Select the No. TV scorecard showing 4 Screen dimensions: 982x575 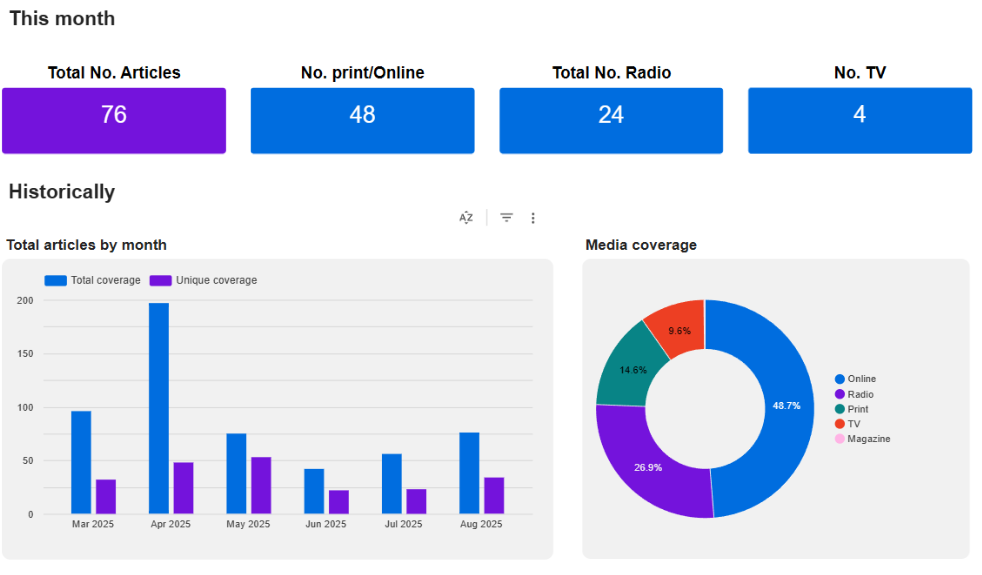(x=860, y=121)
